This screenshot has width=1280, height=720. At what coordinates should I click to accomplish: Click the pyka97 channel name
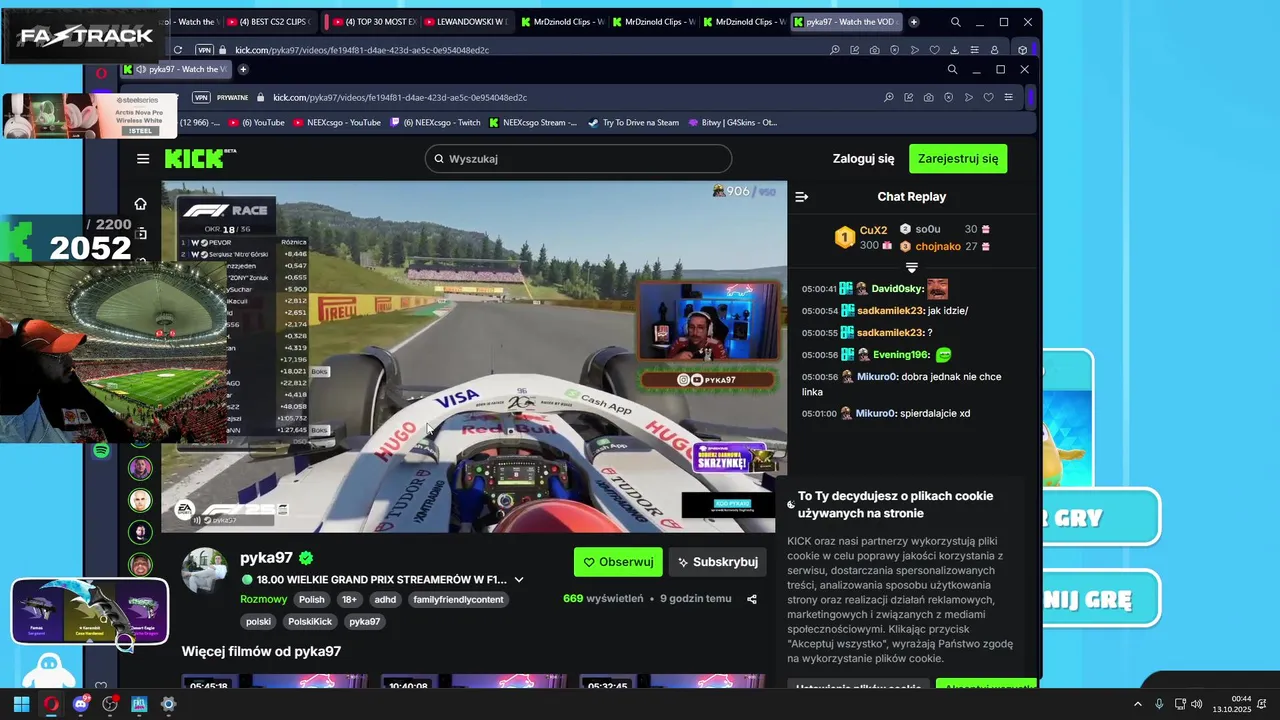click(x=266, y=558)
